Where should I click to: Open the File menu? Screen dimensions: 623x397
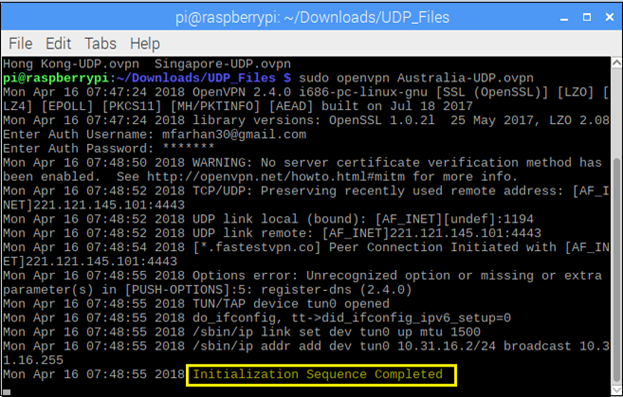tap(21, 43)
